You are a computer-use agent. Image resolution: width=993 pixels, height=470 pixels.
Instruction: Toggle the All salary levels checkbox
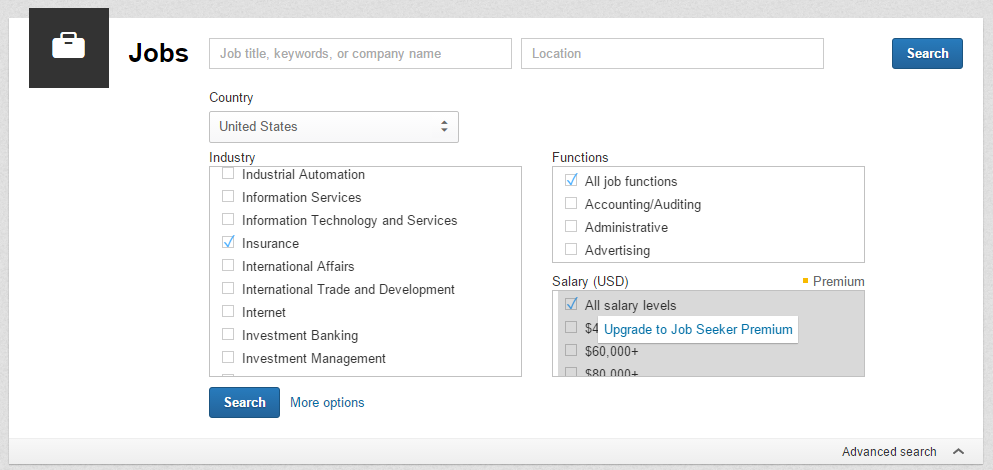coord(571,305)
